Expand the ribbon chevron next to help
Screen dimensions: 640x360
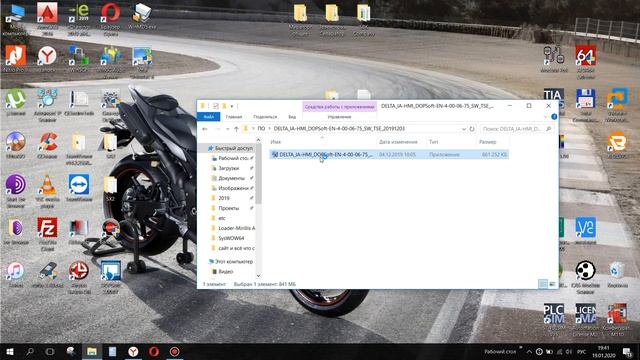(x=545, y=117)
